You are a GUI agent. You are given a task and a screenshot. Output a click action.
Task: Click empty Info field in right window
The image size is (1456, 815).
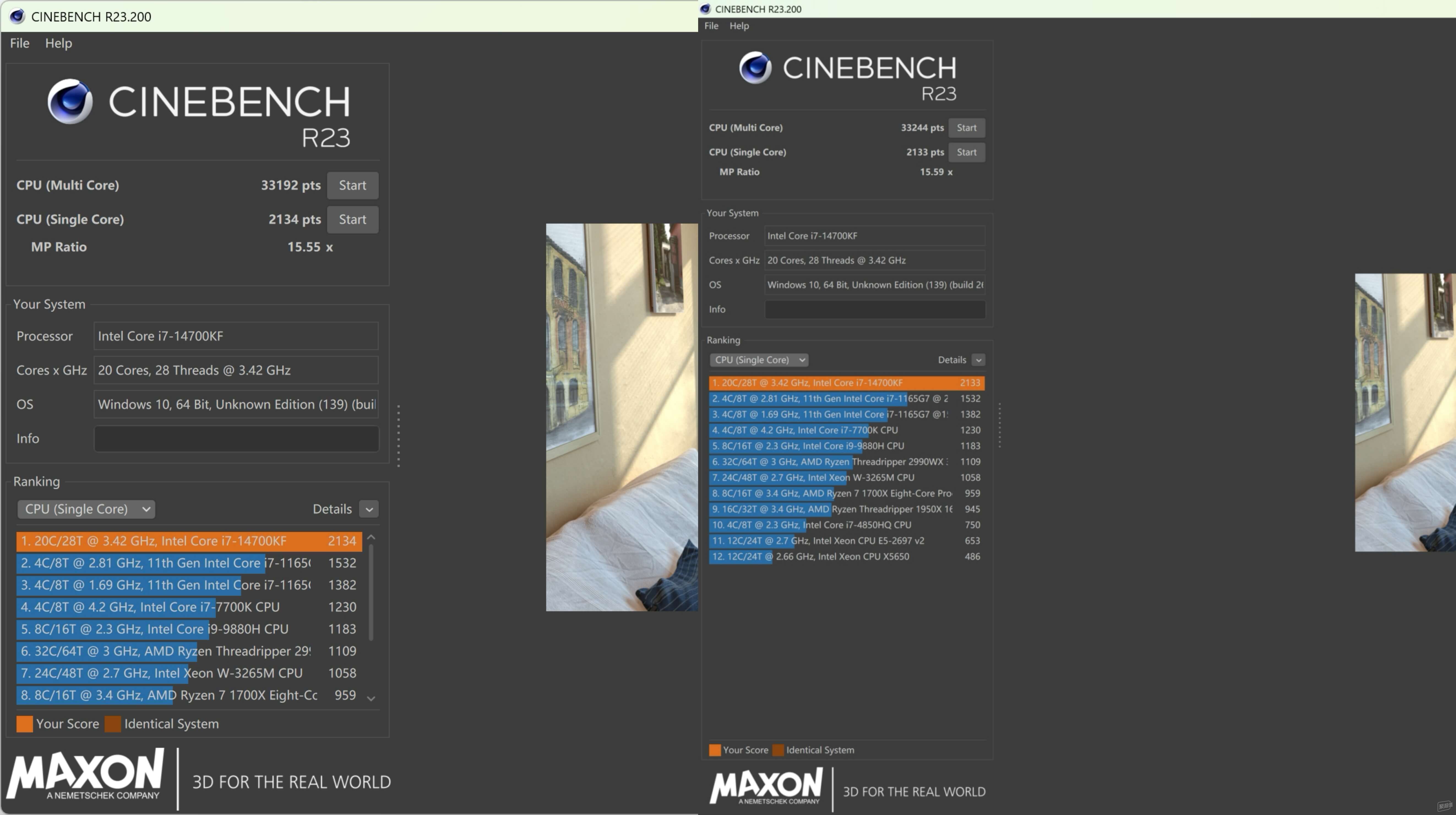(x=874, y=309)
